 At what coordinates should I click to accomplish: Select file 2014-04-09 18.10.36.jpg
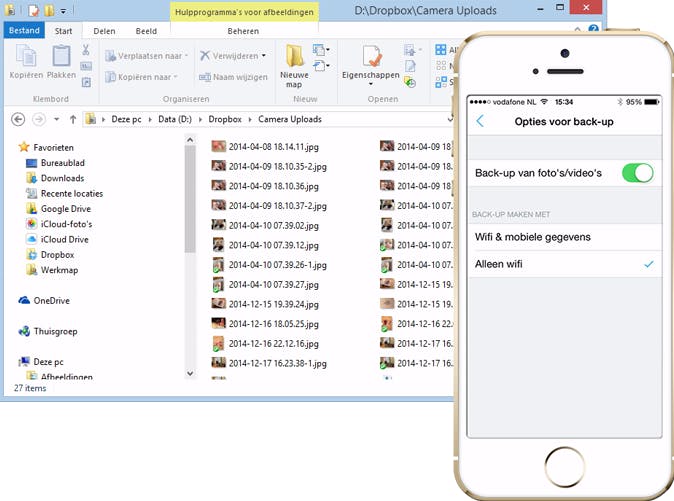coord(265,186)
